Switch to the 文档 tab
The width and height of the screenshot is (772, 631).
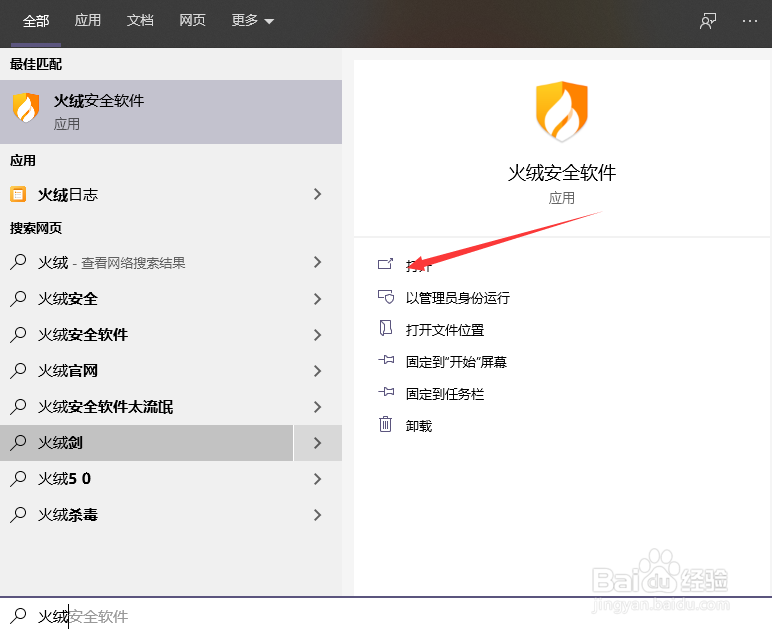(140, 20)
